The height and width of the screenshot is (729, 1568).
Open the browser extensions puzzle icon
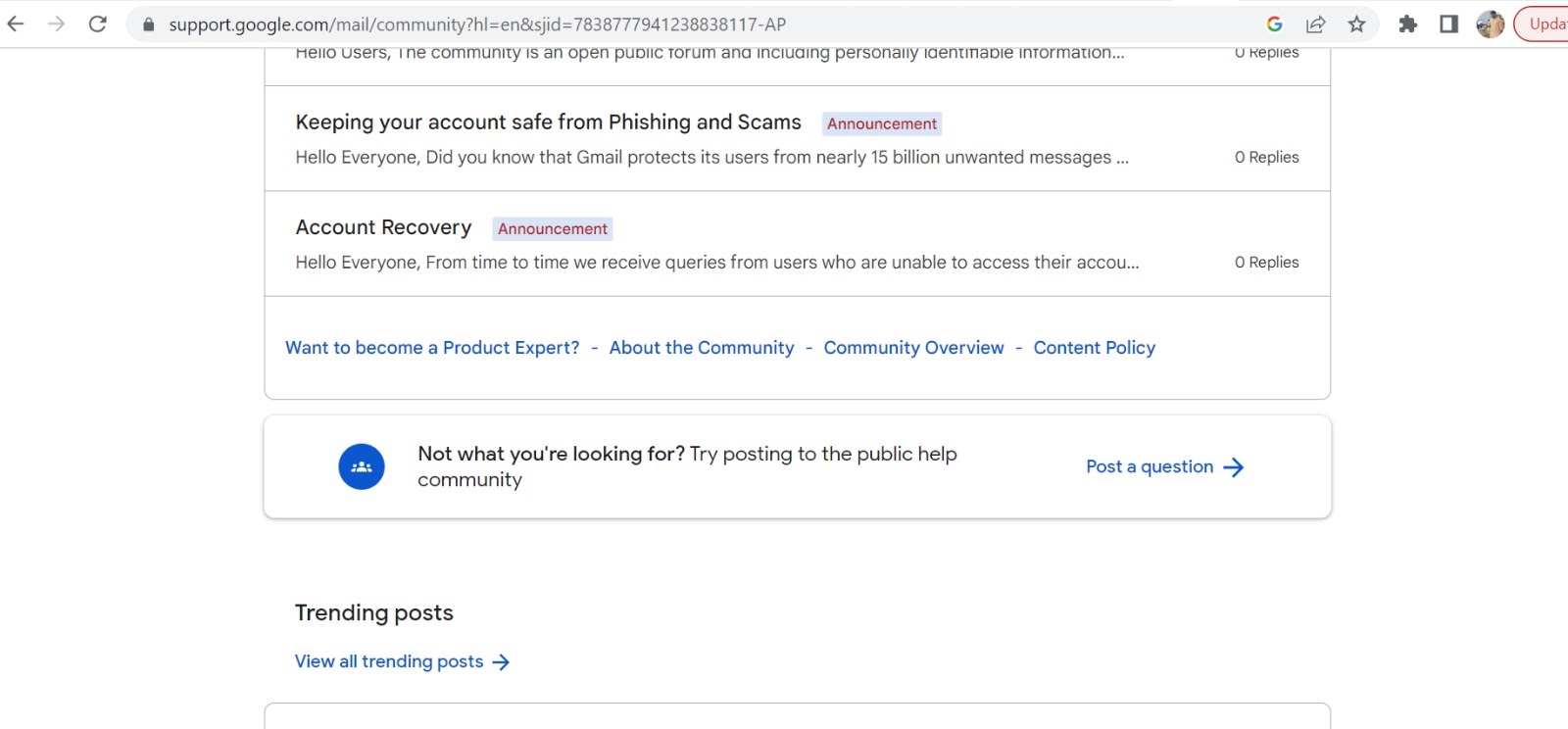(1407, 24)
